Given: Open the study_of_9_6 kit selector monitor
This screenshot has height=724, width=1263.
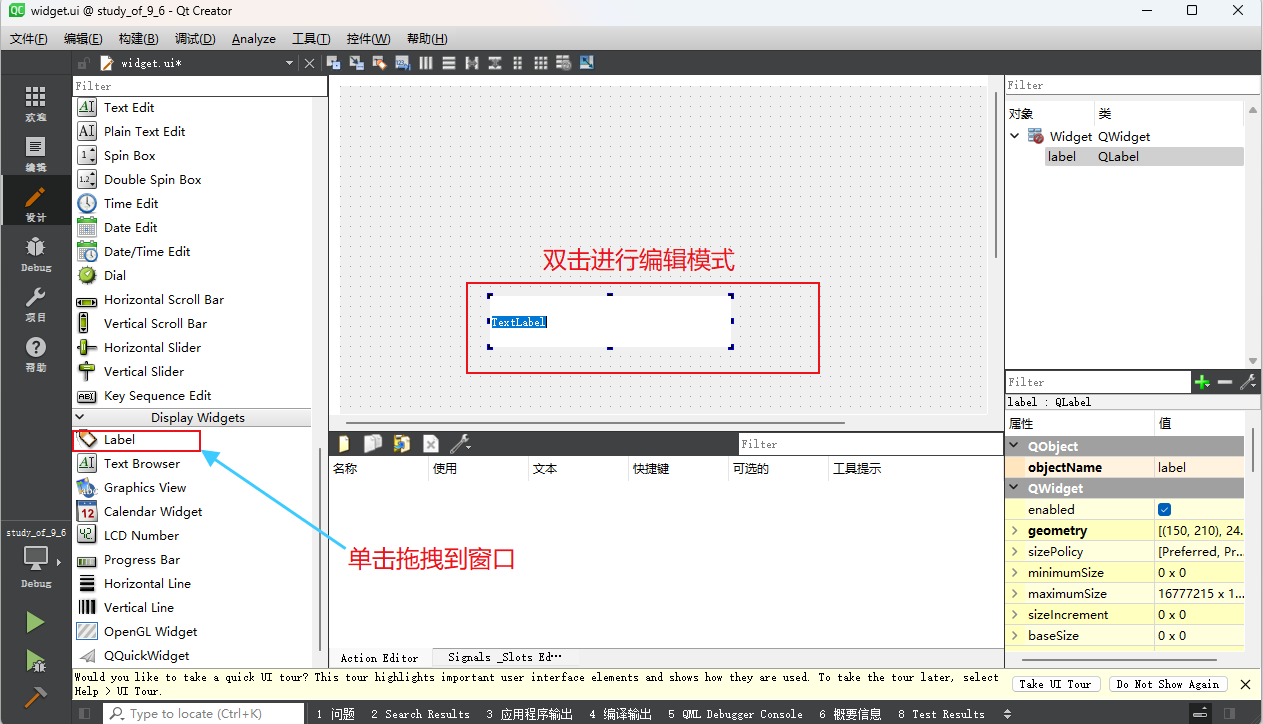Looking at the screenshot, I should click(x=36, y=559).
